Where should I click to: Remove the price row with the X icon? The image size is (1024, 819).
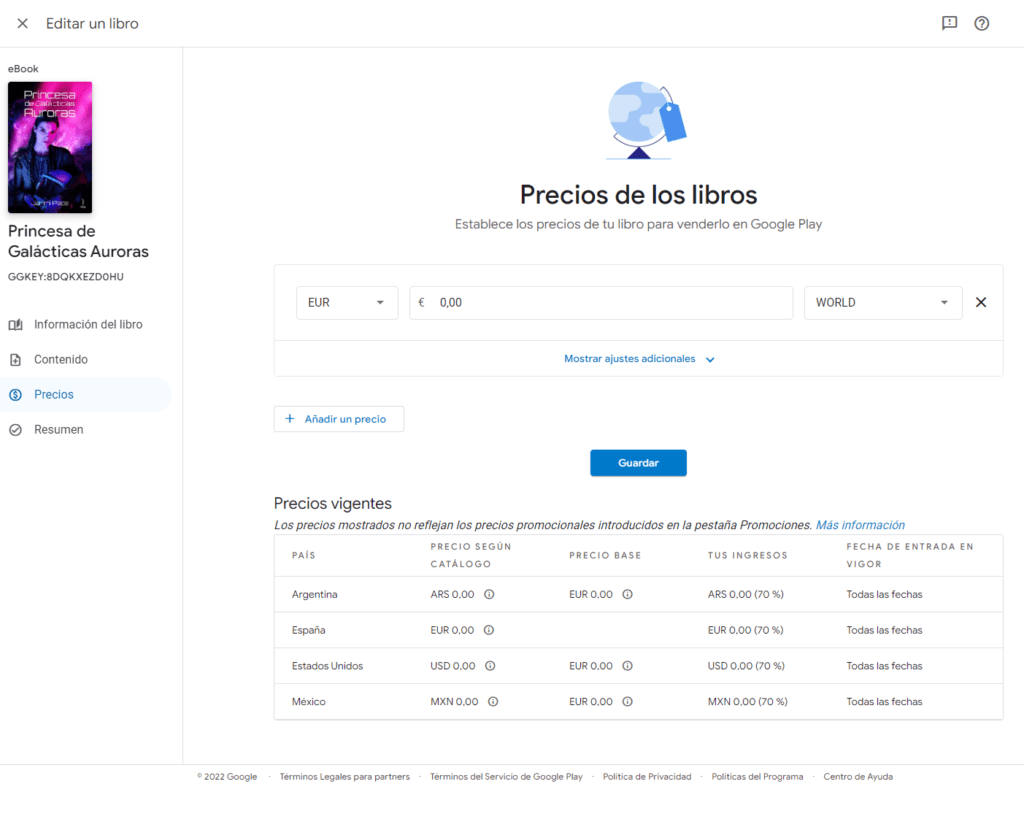(981, 301)
